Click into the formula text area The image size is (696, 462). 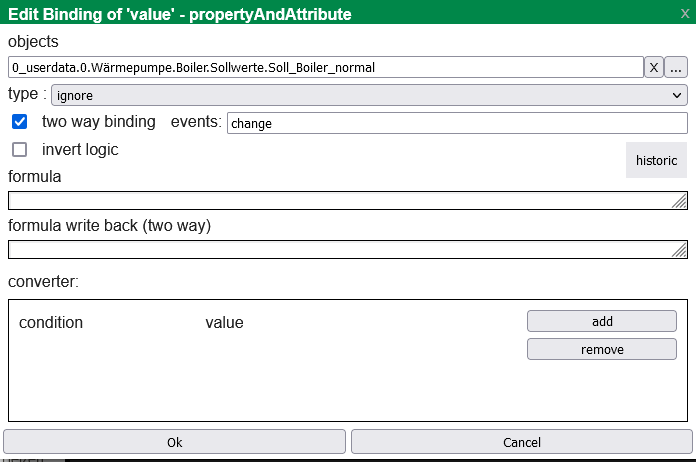pyautogui.click(x=340, y=200)
